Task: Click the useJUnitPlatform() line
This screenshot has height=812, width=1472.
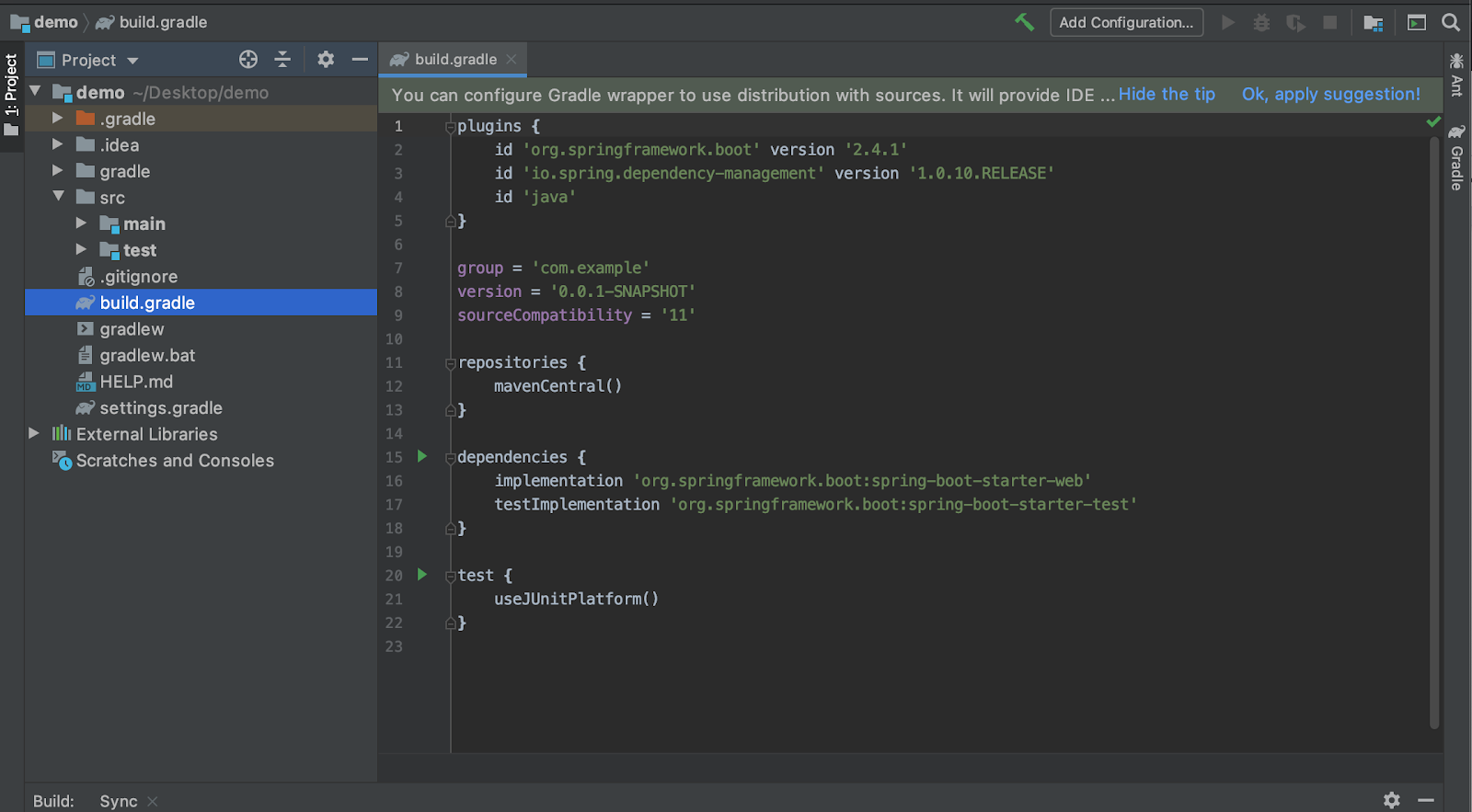Action: [576, 599]
